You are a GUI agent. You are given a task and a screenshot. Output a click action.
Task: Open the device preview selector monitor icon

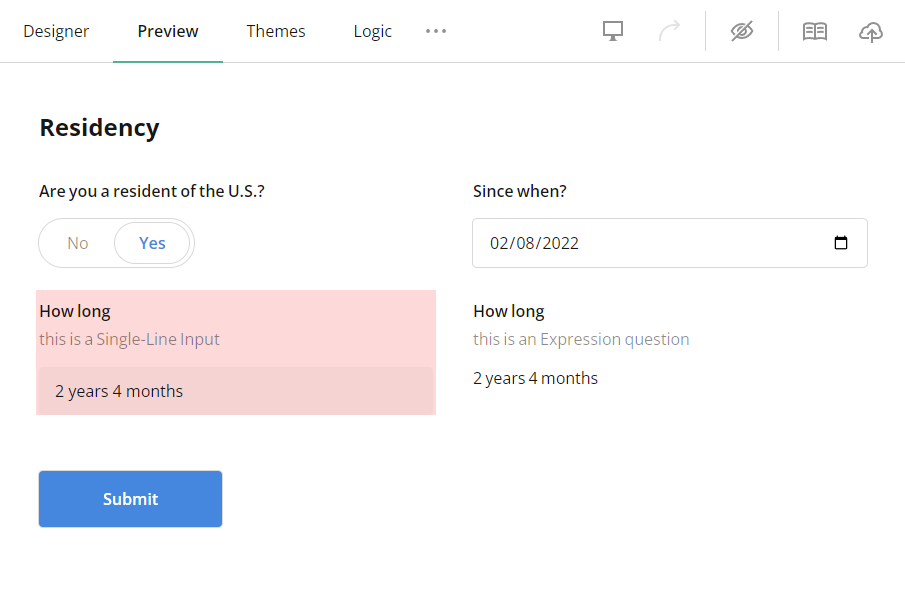[x=613, y=32]
